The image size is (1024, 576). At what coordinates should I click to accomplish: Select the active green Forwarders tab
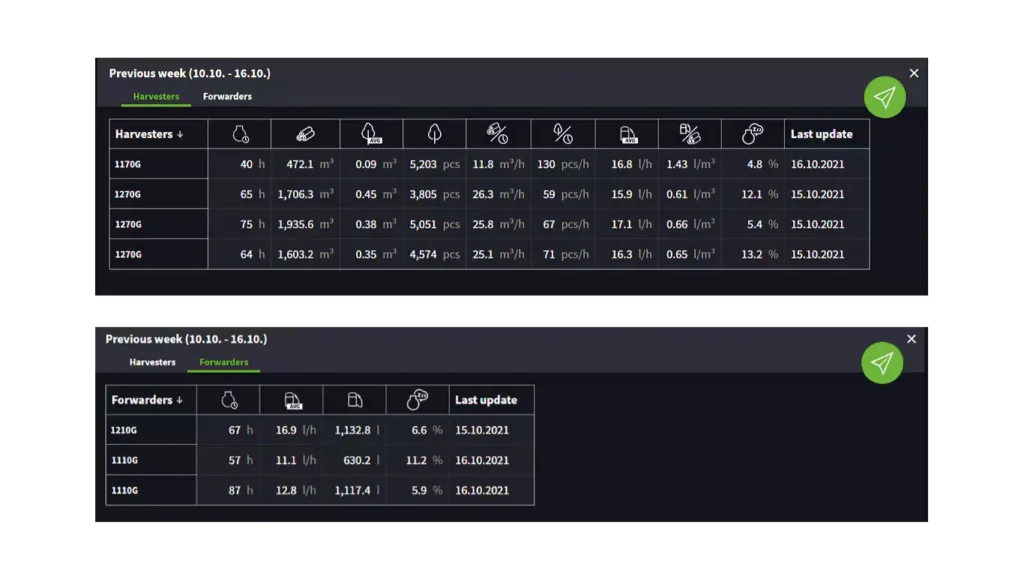pos(224,362)
